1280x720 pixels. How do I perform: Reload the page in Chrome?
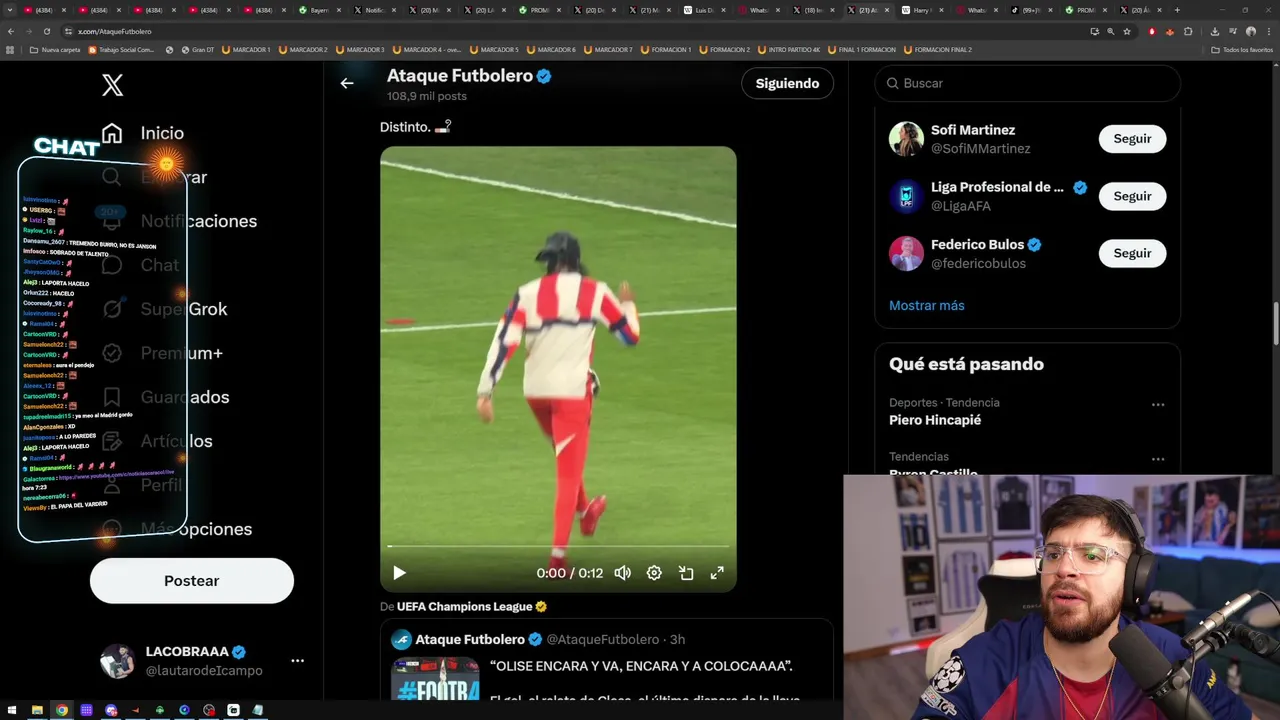(46, 31)
